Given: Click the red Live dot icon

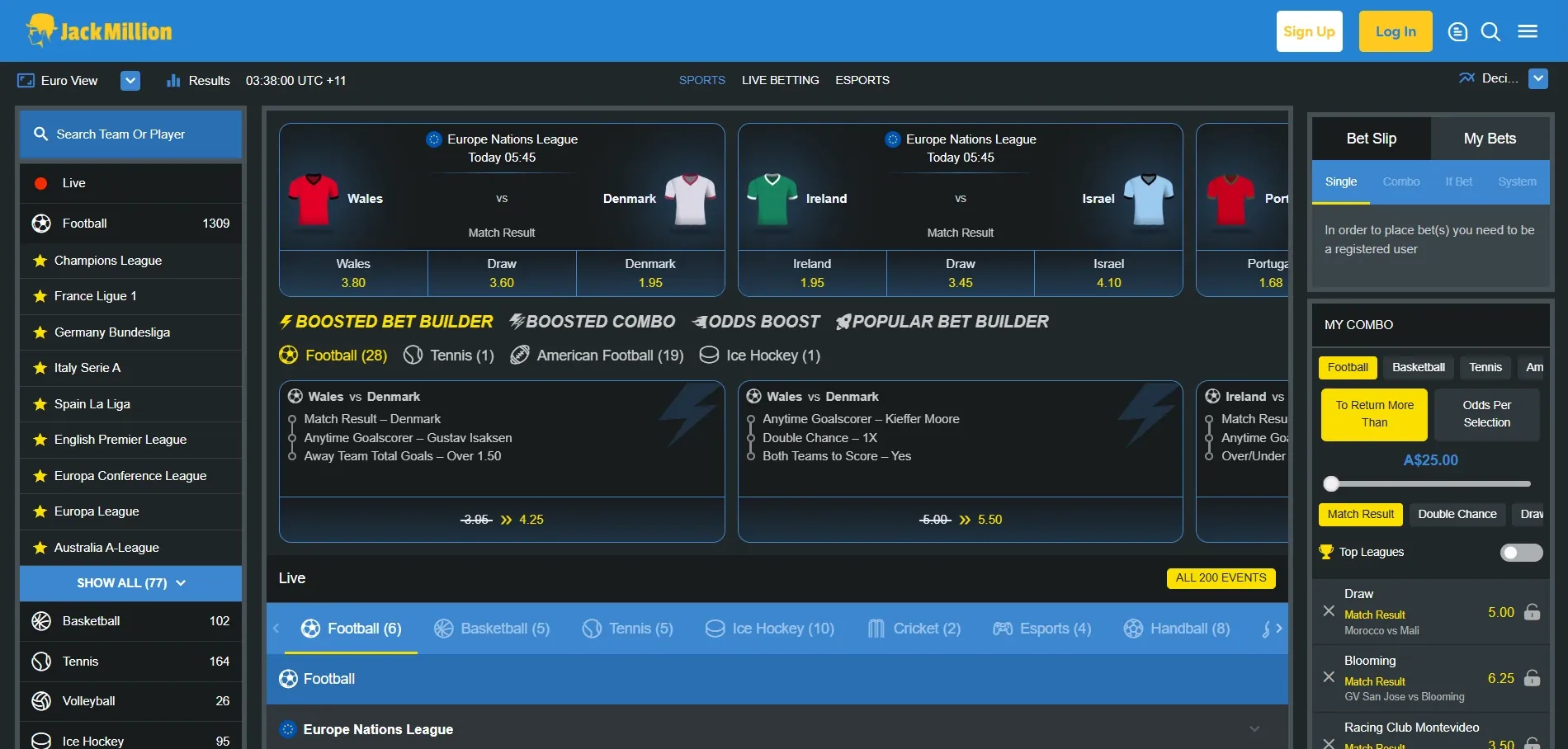Looking at the screenshot, I should tap(40, 183).
